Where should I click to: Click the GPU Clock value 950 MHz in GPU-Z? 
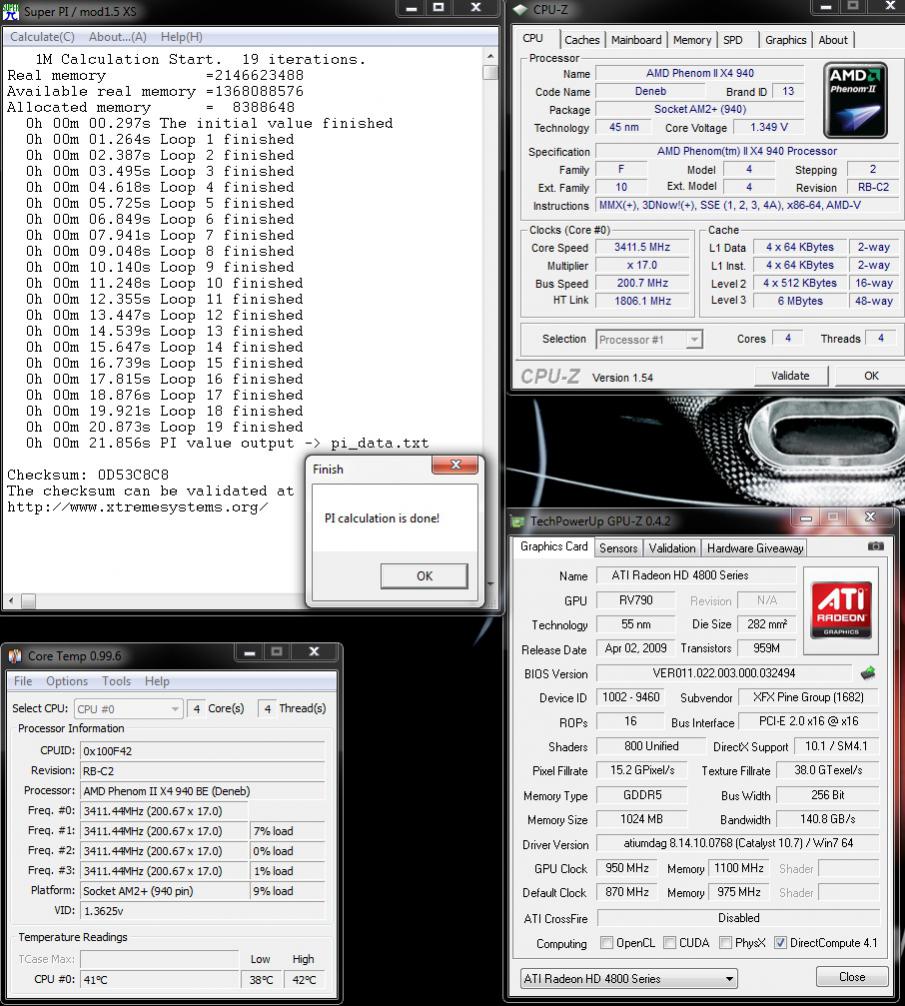[x=627, y=868]
